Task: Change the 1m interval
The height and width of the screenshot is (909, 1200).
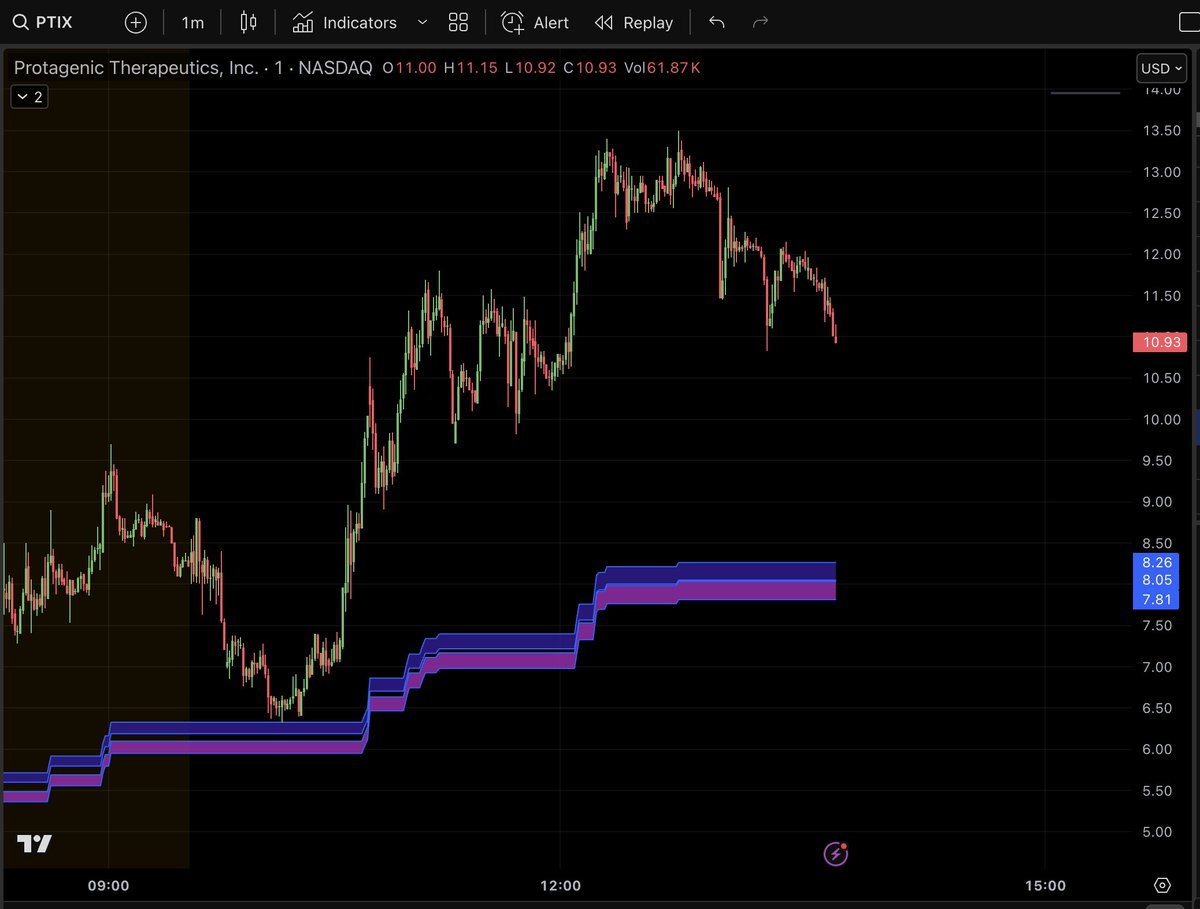Action: [193, 22]
